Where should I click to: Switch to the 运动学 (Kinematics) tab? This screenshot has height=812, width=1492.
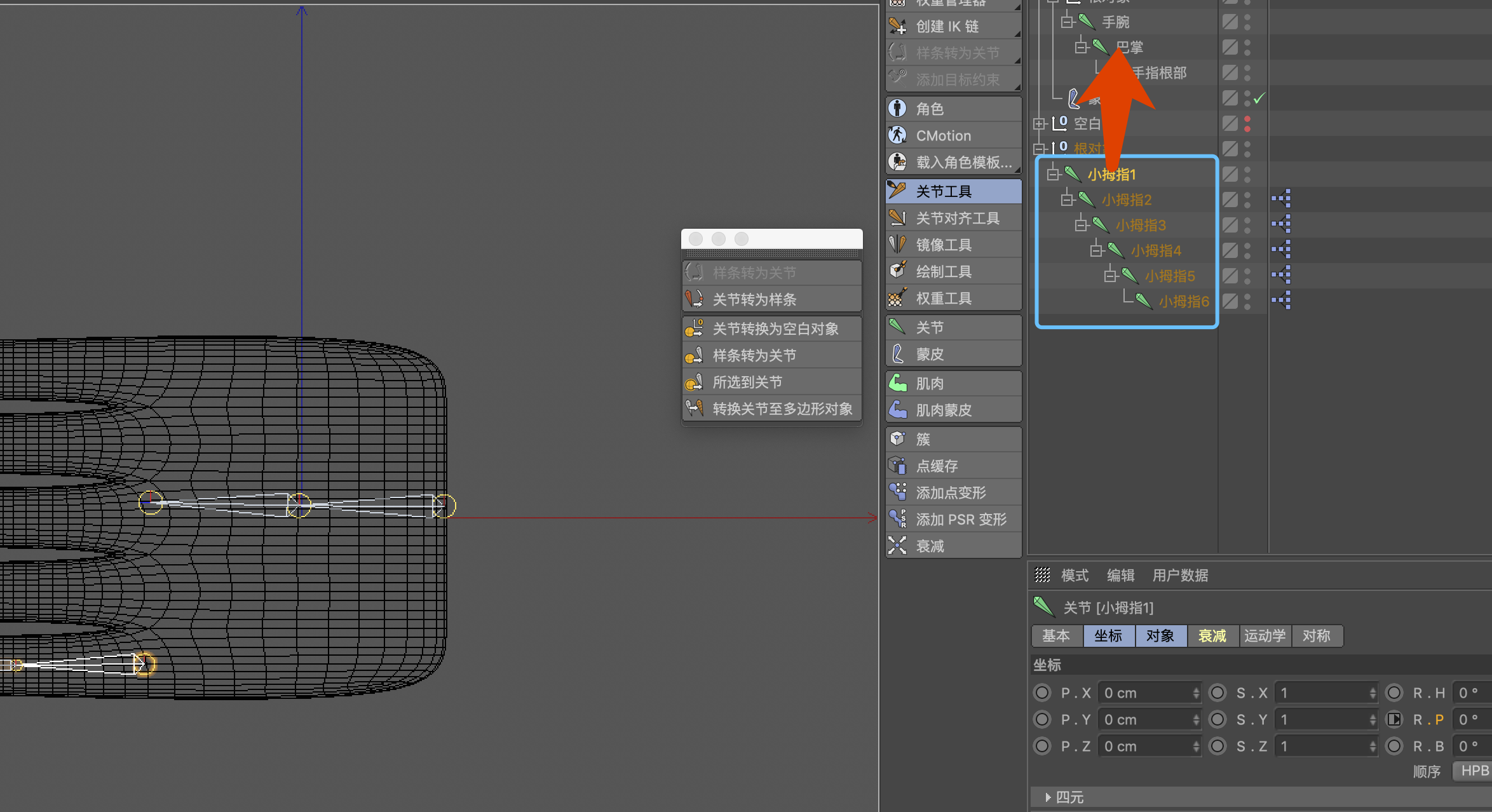1265,635
